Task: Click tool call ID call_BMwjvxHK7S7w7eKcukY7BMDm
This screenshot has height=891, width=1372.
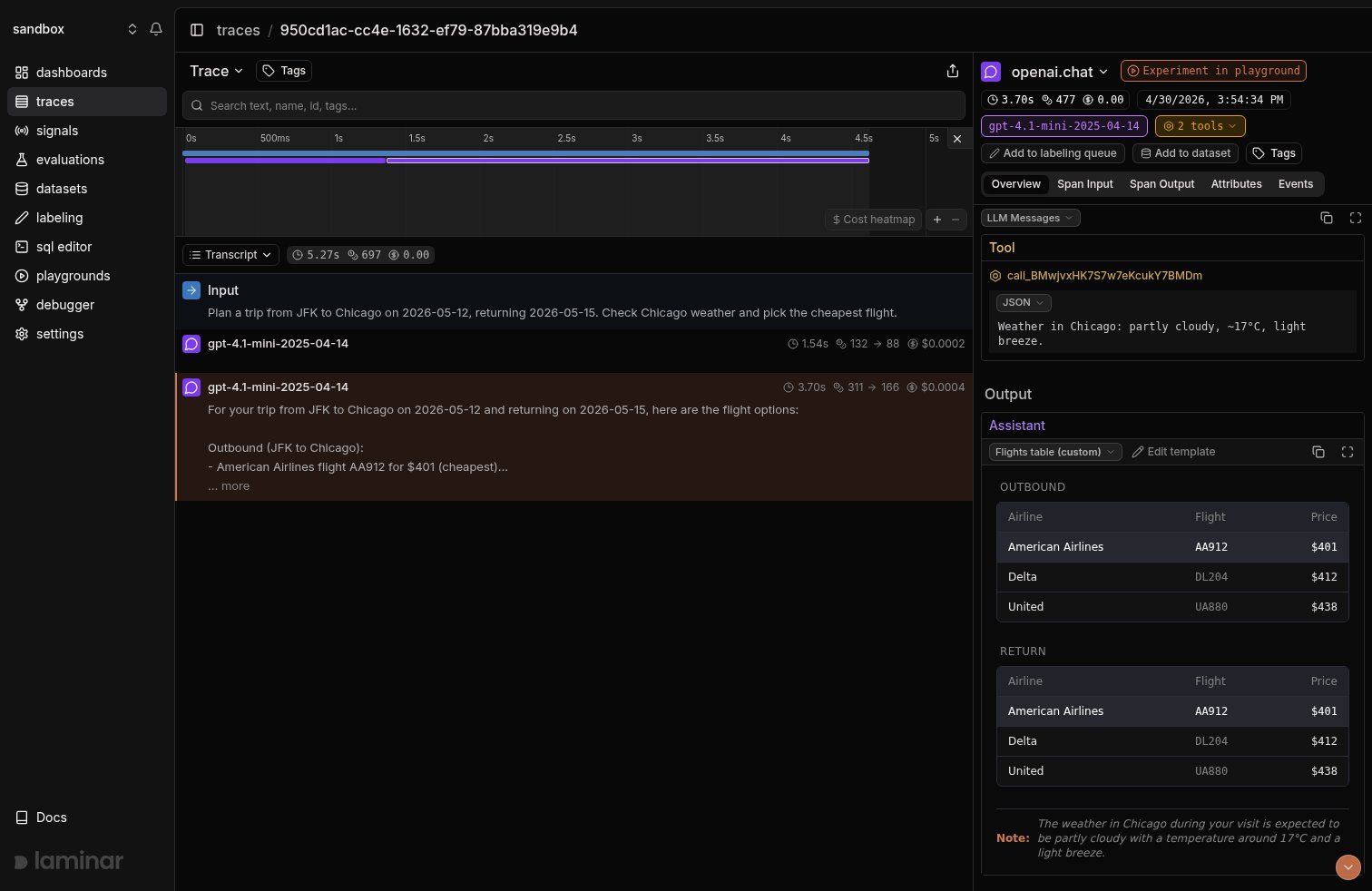Action: point(1104,276)
